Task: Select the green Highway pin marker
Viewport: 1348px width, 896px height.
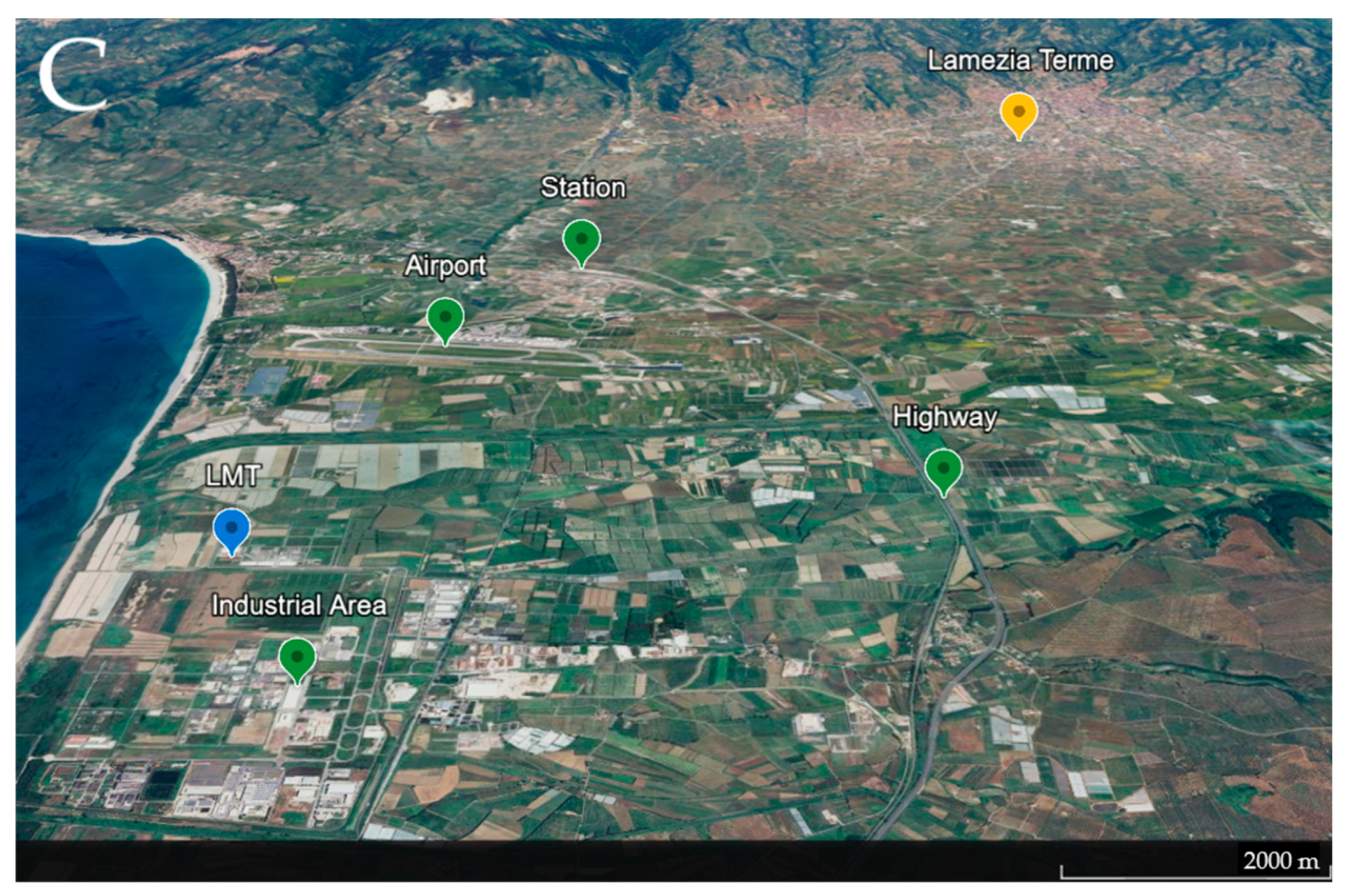Action: 943,468
